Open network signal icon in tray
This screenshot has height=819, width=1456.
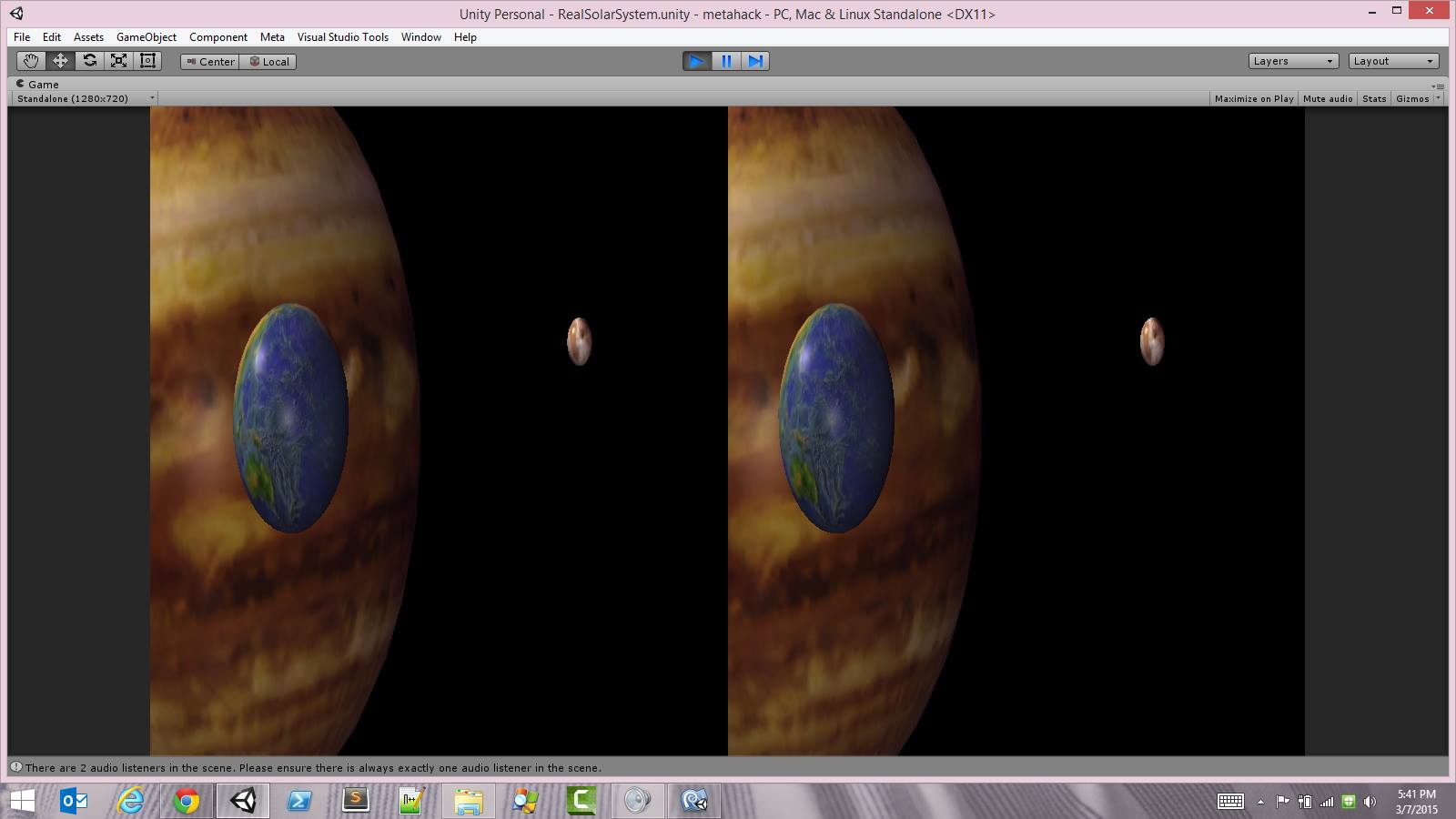coord(1327,802)
